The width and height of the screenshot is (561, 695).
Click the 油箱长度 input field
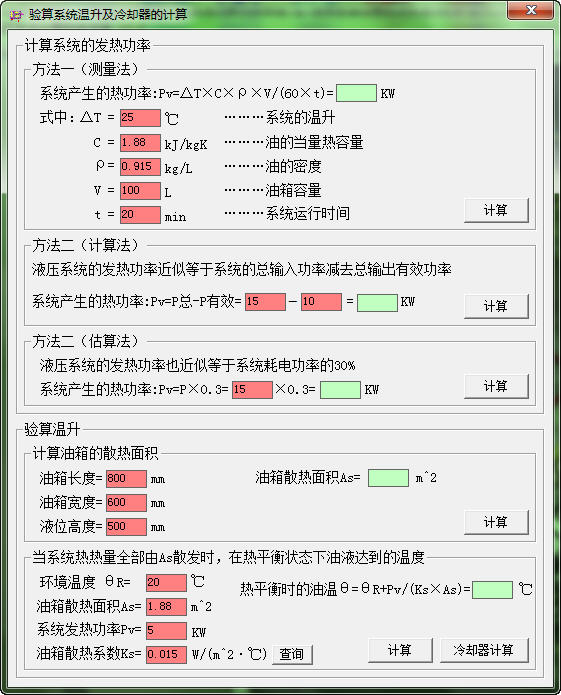[x=126, y=479]
